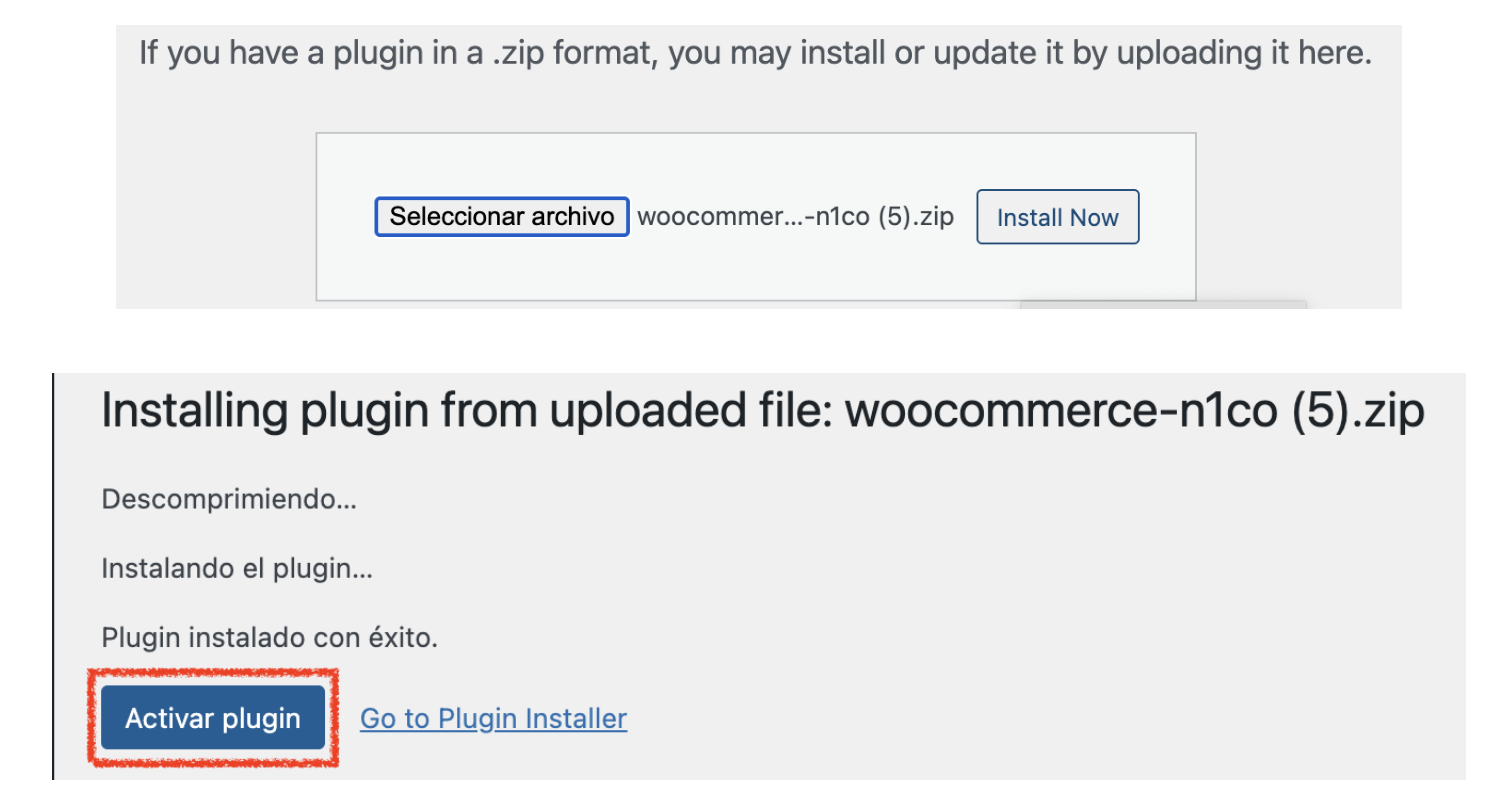Click the 'Descomprimiendo…' status line
Screen dimensions: 1492x804
(229, 499)
